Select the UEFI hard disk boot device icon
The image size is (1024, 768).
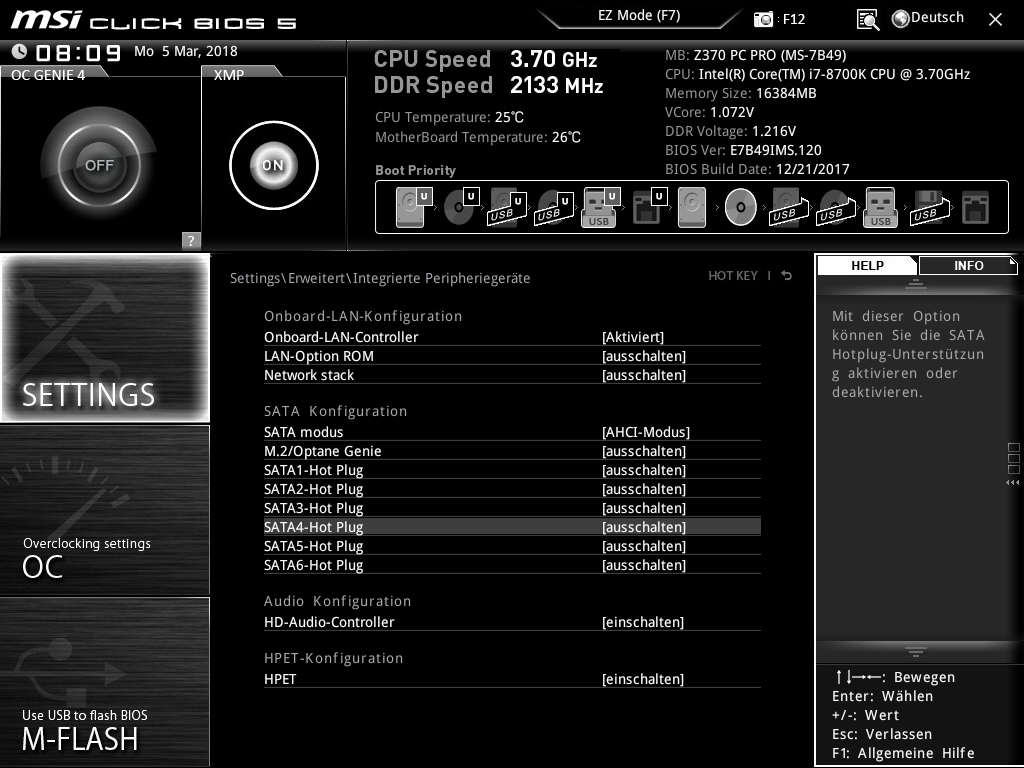coord(413,207)
